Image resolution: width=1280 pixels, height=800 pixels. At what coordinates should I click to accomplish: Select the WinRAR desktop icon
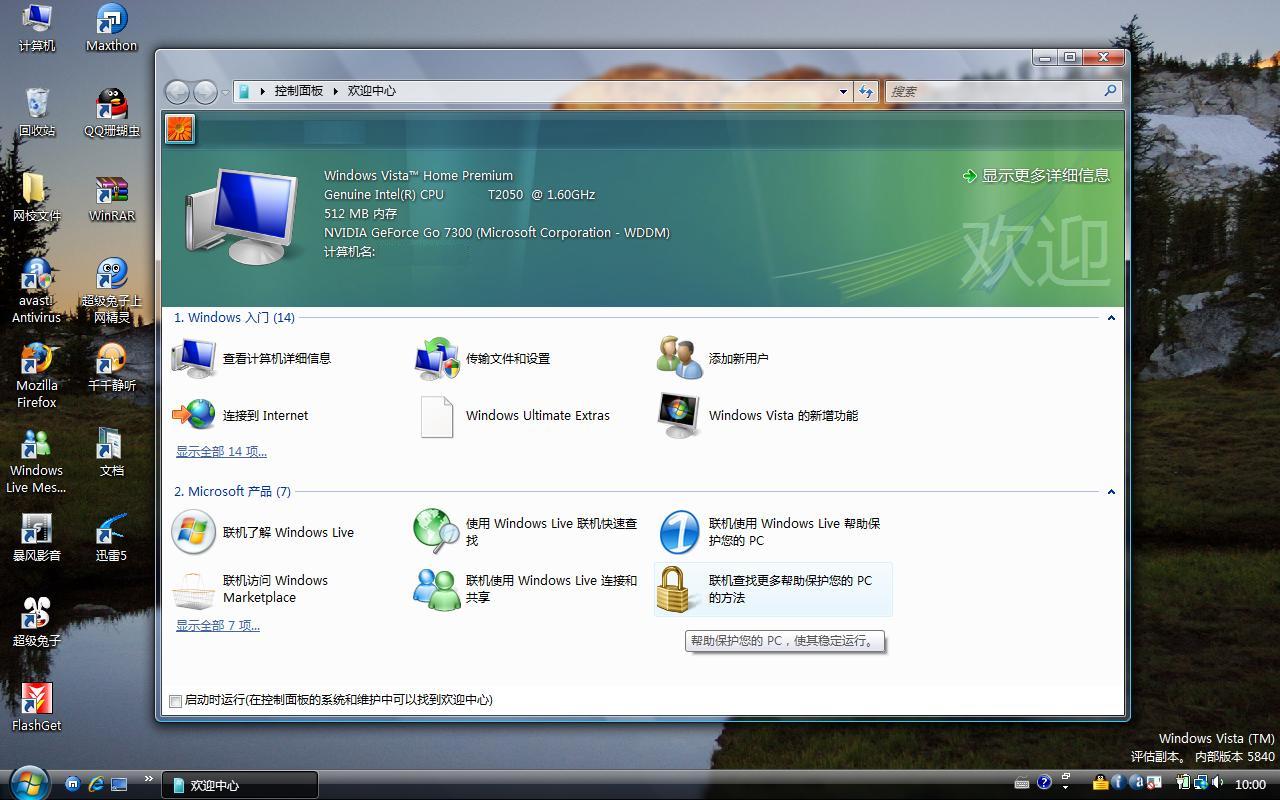pyautogui.click(x=111, y=197)
